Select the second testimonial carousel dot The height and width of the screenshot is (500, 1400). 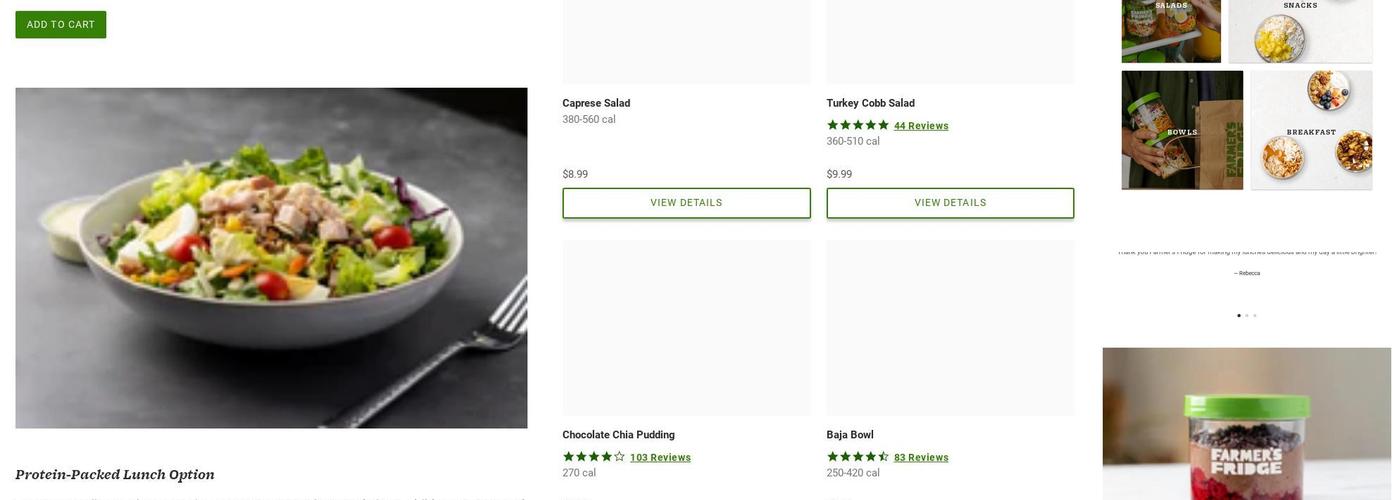coord(1247,316)
